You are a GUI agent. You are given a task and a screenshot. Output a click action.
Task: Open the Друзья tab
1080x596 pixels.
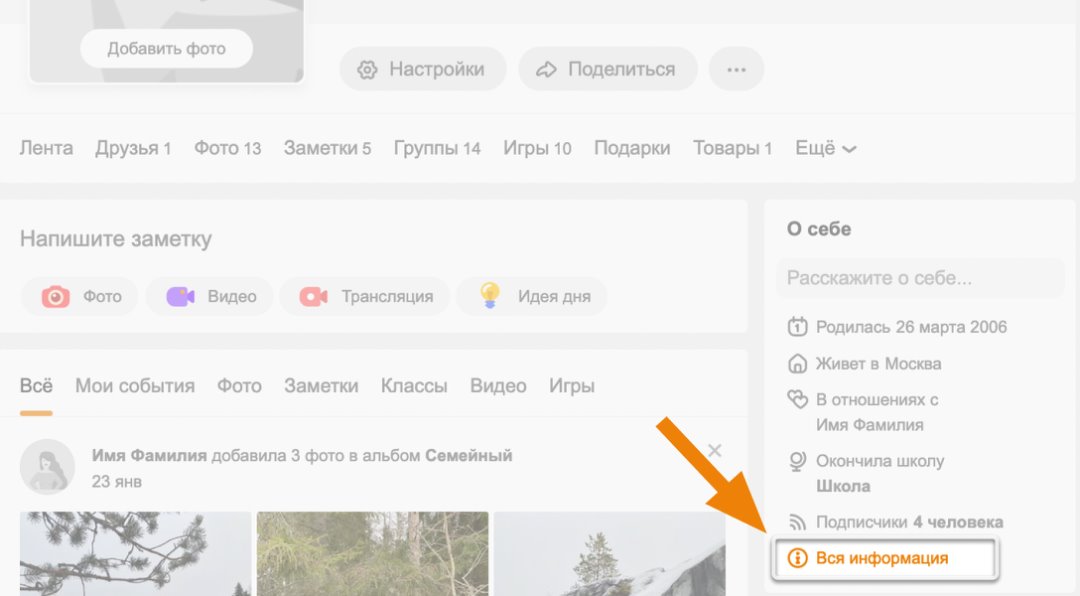(x=133, y=148)
